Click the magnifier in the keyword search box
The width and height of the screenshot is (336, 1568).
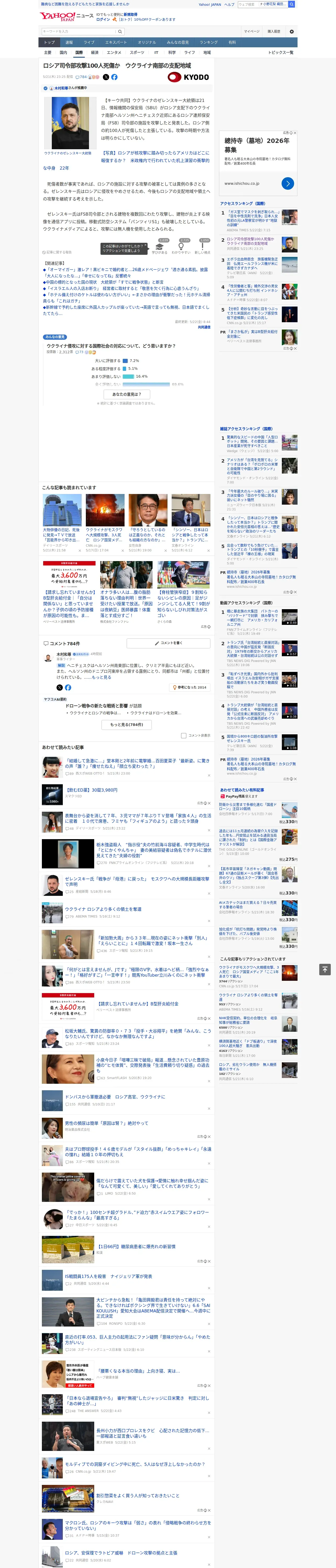[120, 32]
